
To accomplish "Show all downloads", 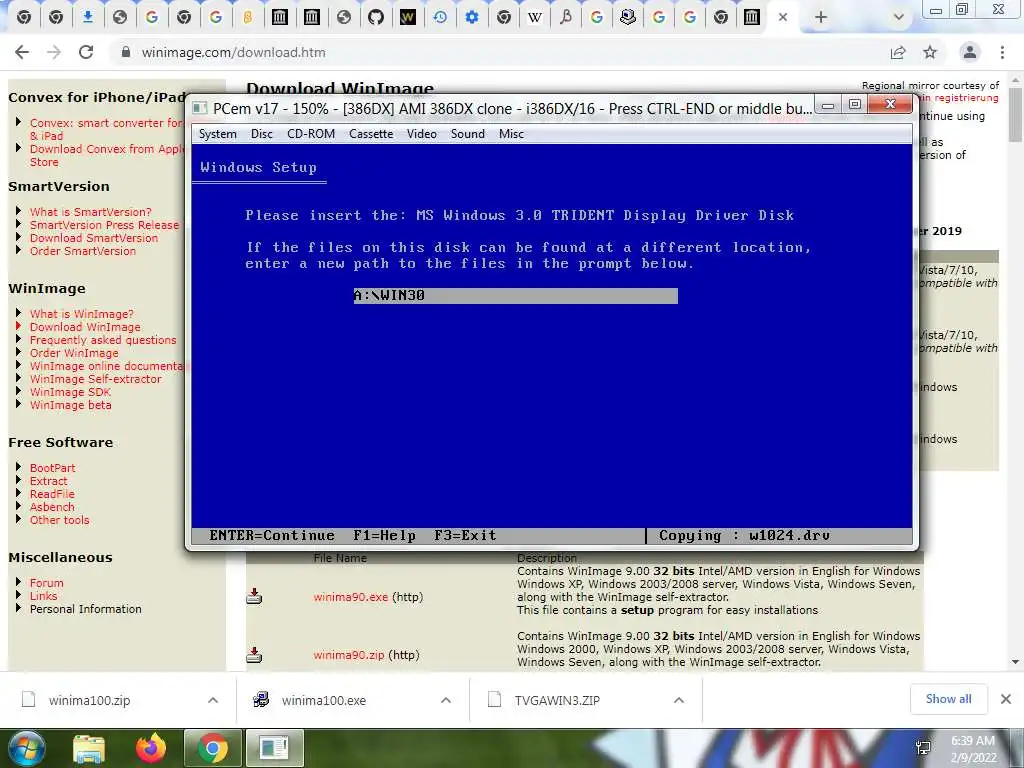I will point(948,699).
